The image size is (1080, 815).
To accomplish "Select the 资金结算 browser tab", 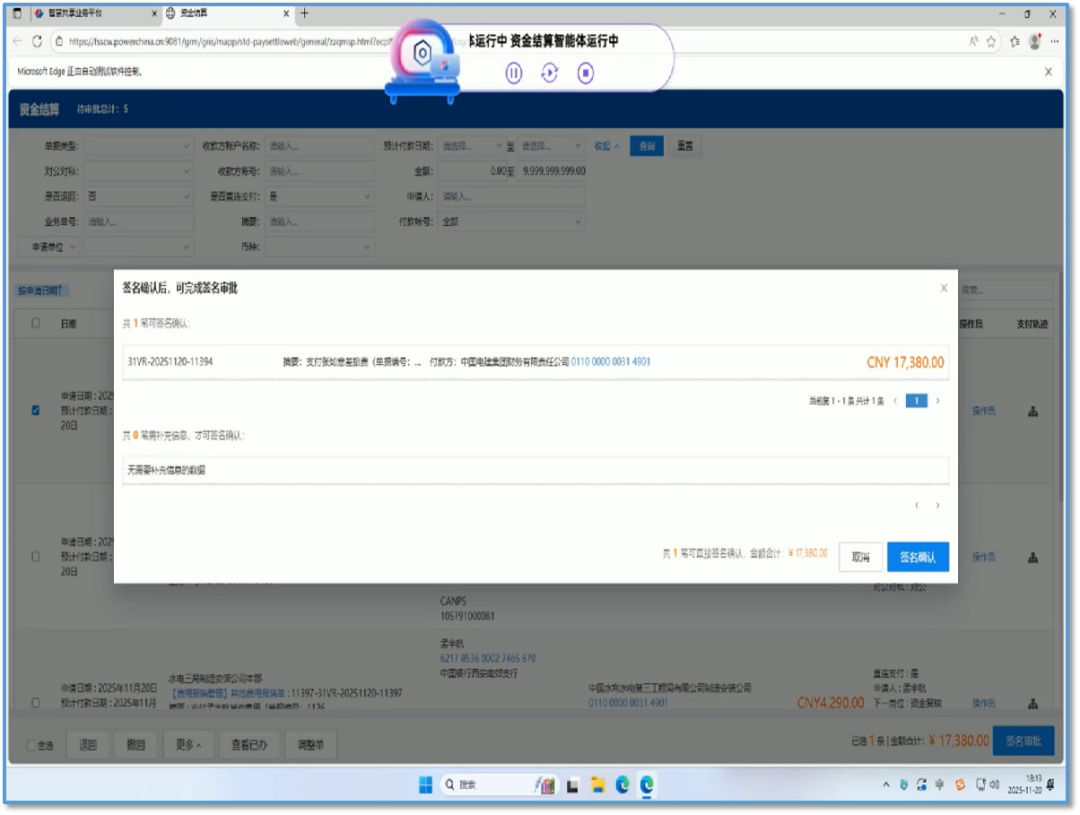I will [x=228, y=13].
